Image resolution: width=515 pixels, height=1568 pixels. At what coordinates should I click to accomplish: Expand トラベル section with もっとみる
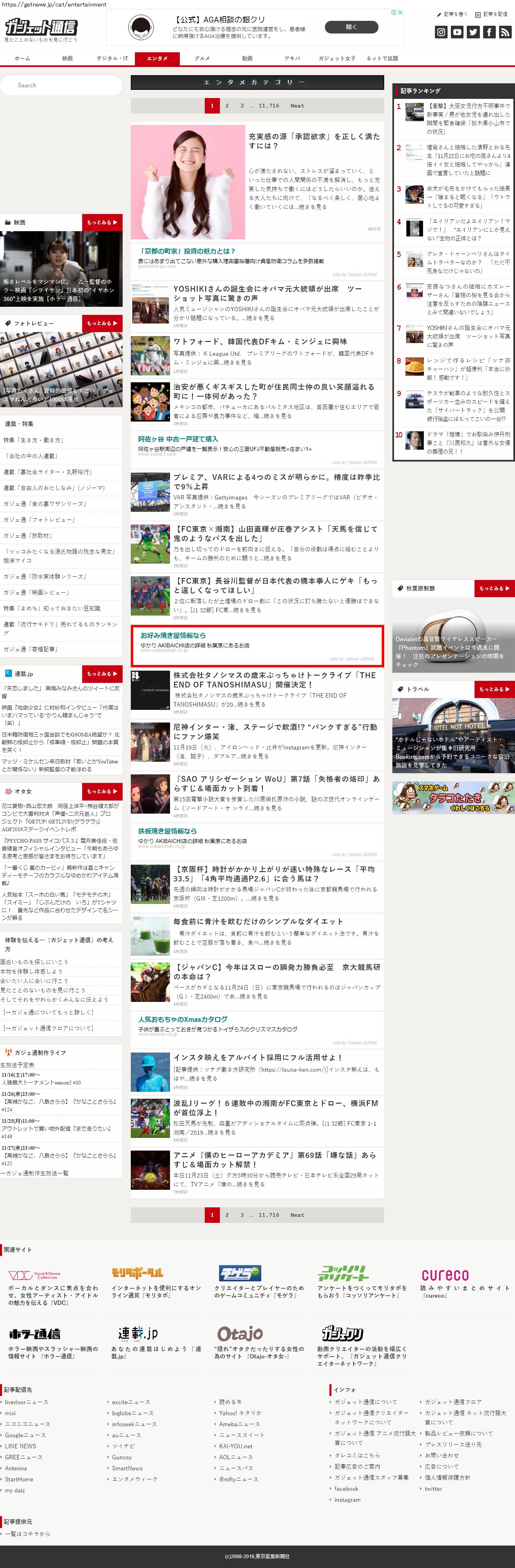[x=494, y=689]
